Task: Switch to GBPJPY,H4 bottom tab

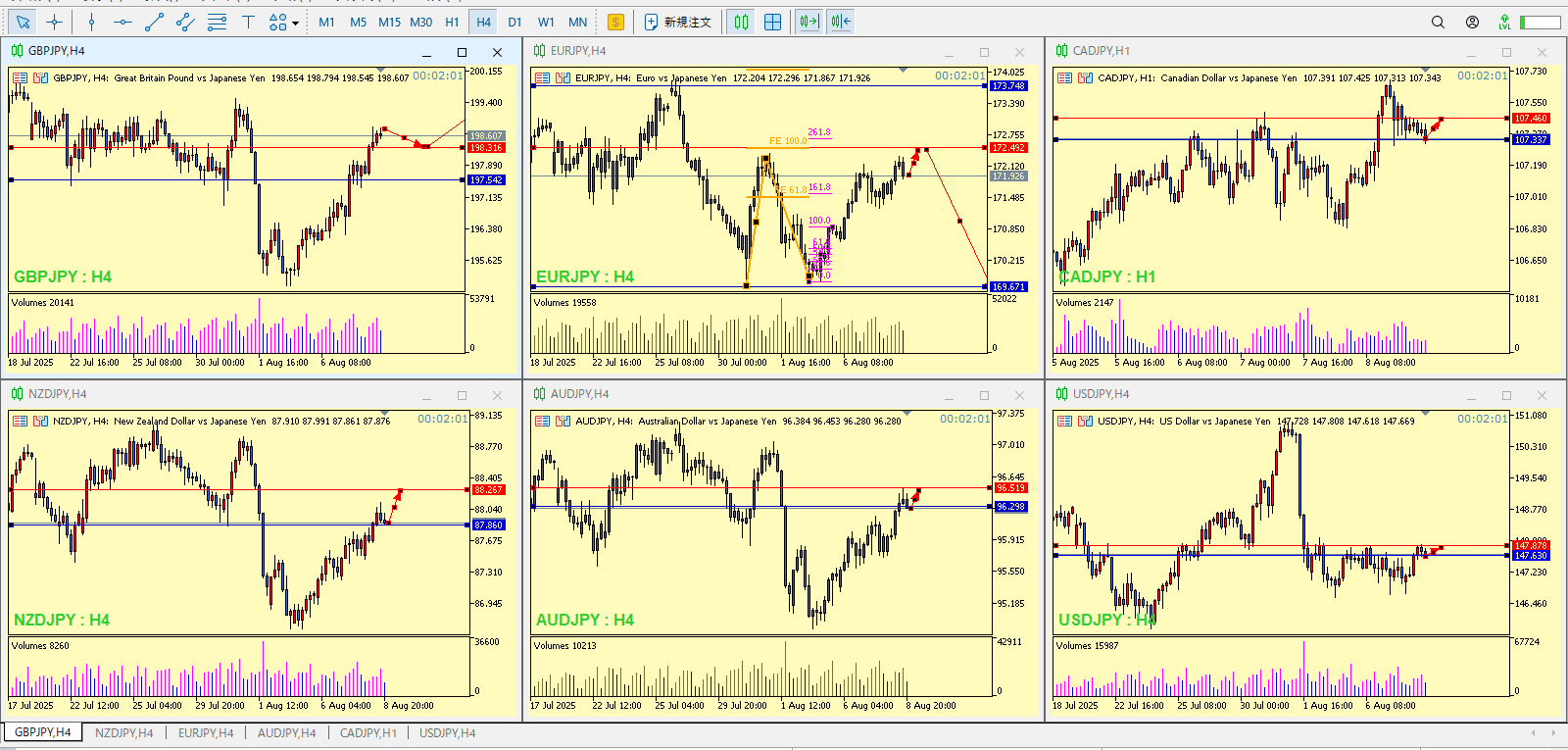Action: click(x=43, y=732)
